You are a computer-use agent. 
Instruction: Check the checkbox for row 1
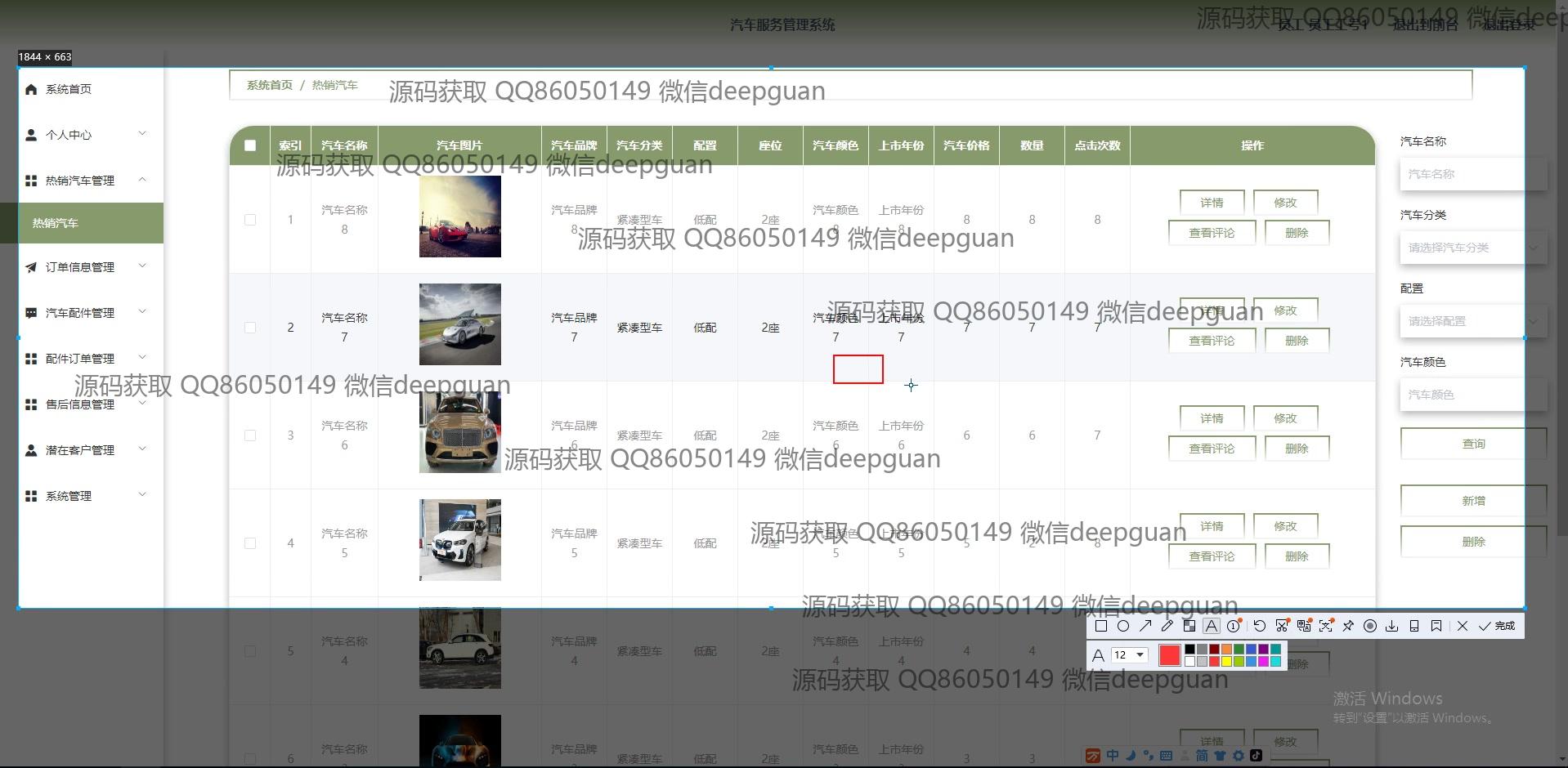tap(250, 220)
